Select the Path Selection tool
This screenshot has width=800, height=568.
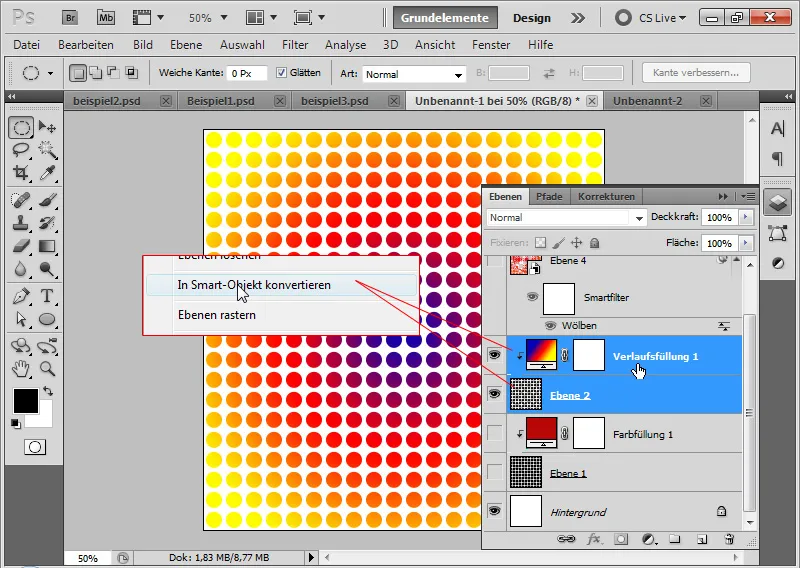pos(21,319)
